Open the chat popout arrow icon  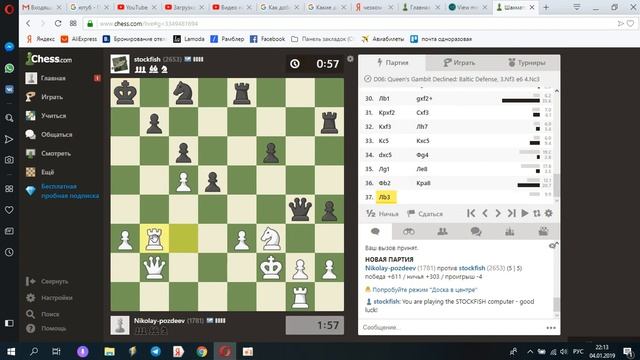(553, 245)
